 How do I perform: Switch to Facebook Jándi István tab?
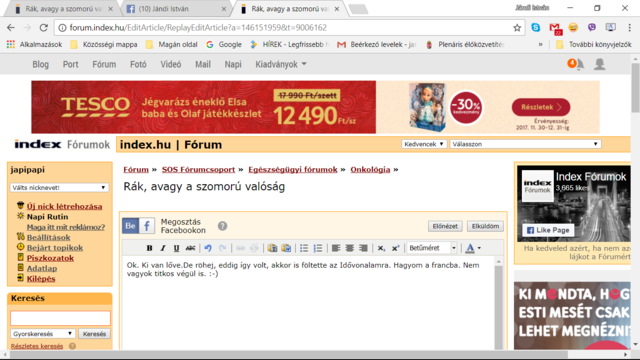click(176, 9)
